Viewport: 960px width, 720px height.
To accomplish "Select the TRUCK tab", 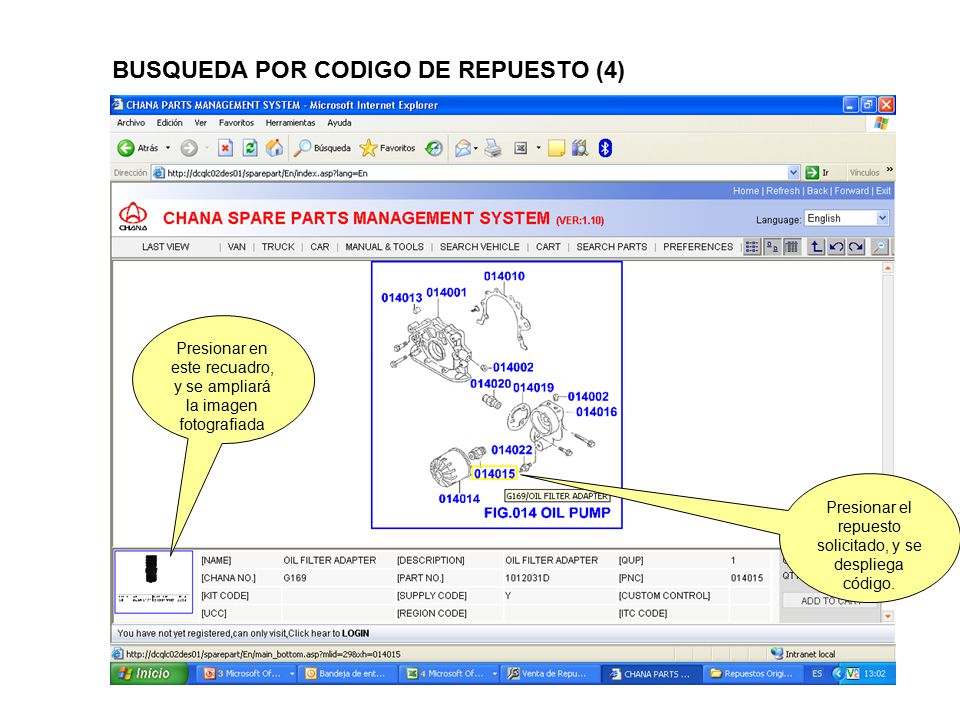I will pos(278,247).
